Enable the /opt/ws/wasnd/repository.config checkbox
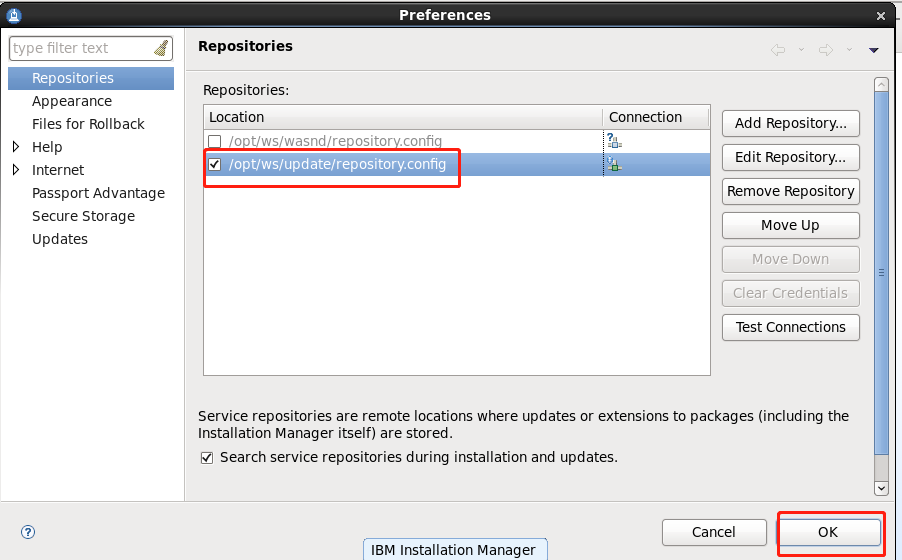This screenshot has width=902, height=560. click(215, 141)
